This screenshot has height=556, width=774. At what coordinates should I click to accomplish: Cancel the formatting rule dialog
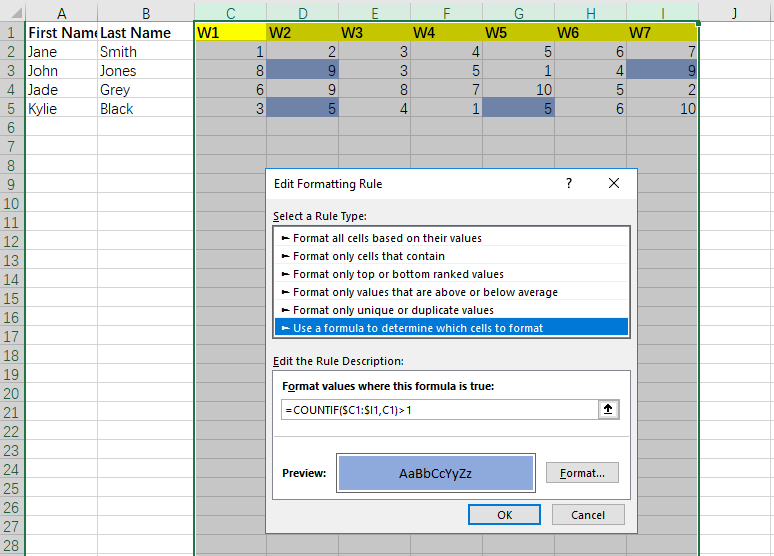588,515
